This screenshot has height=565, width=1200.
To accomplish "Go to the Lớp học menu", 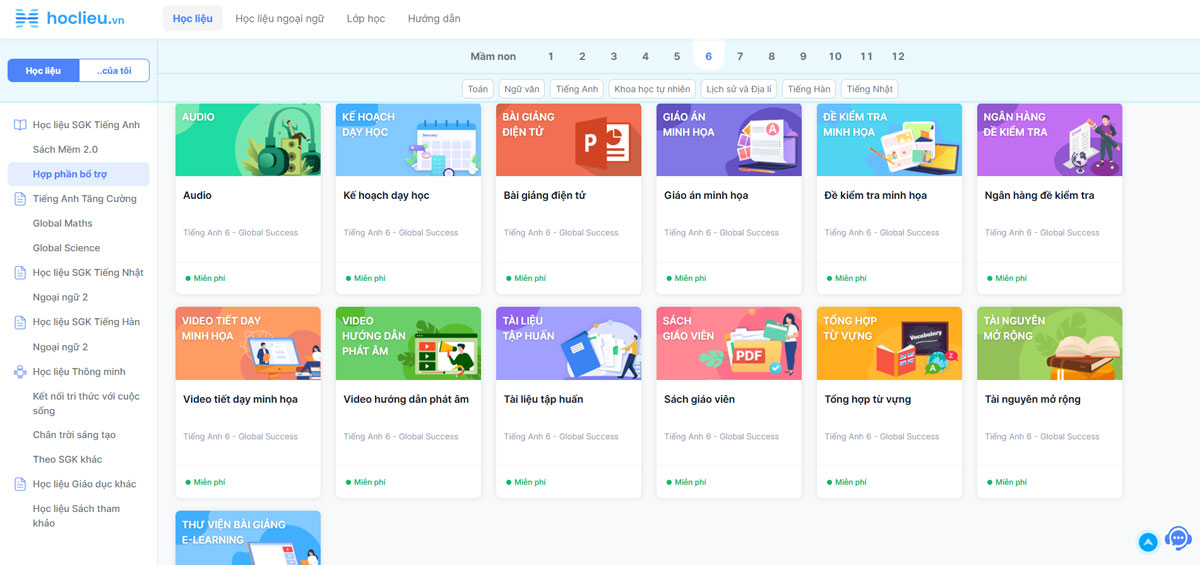I will point(366,18).
